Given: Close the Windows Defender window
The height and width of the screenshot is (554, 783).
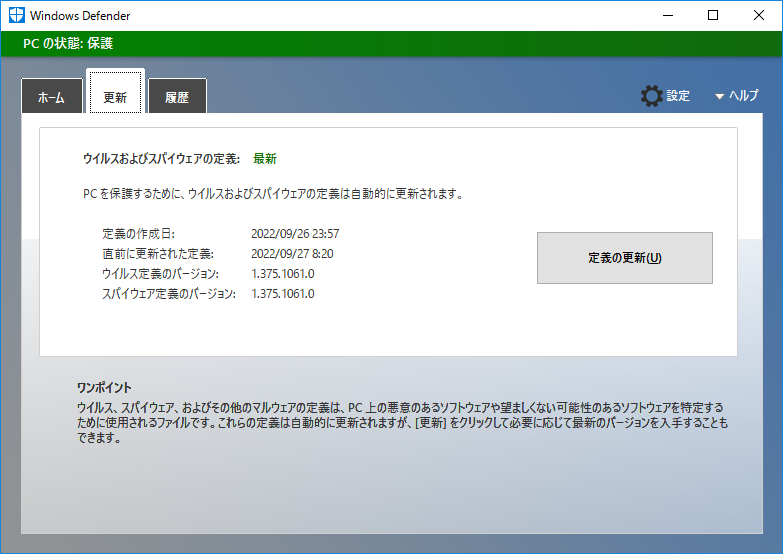Looking at the screenshot, I should 759,16.
